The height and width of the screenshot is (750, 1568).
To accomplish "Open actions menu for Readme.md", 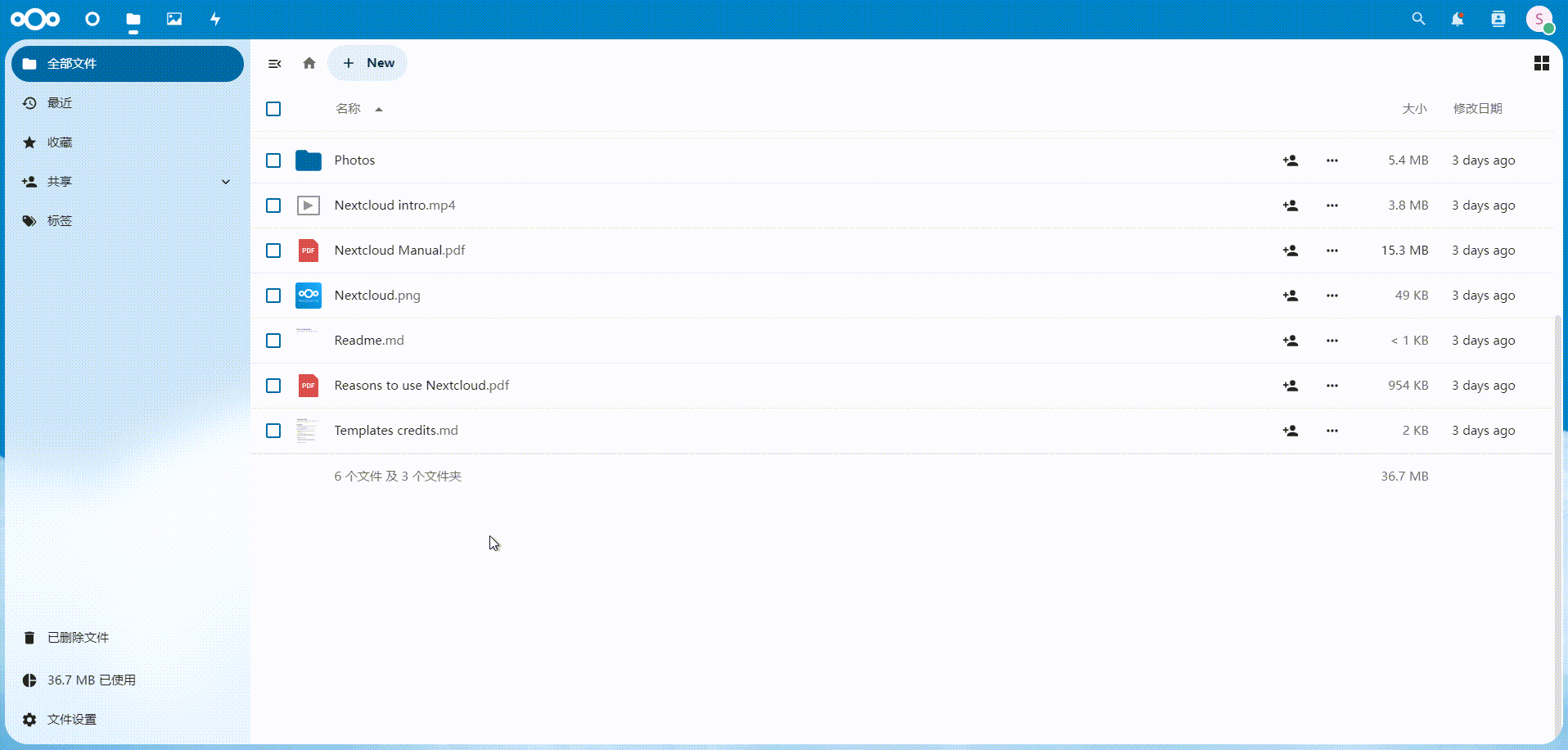I will (1332, 341).
